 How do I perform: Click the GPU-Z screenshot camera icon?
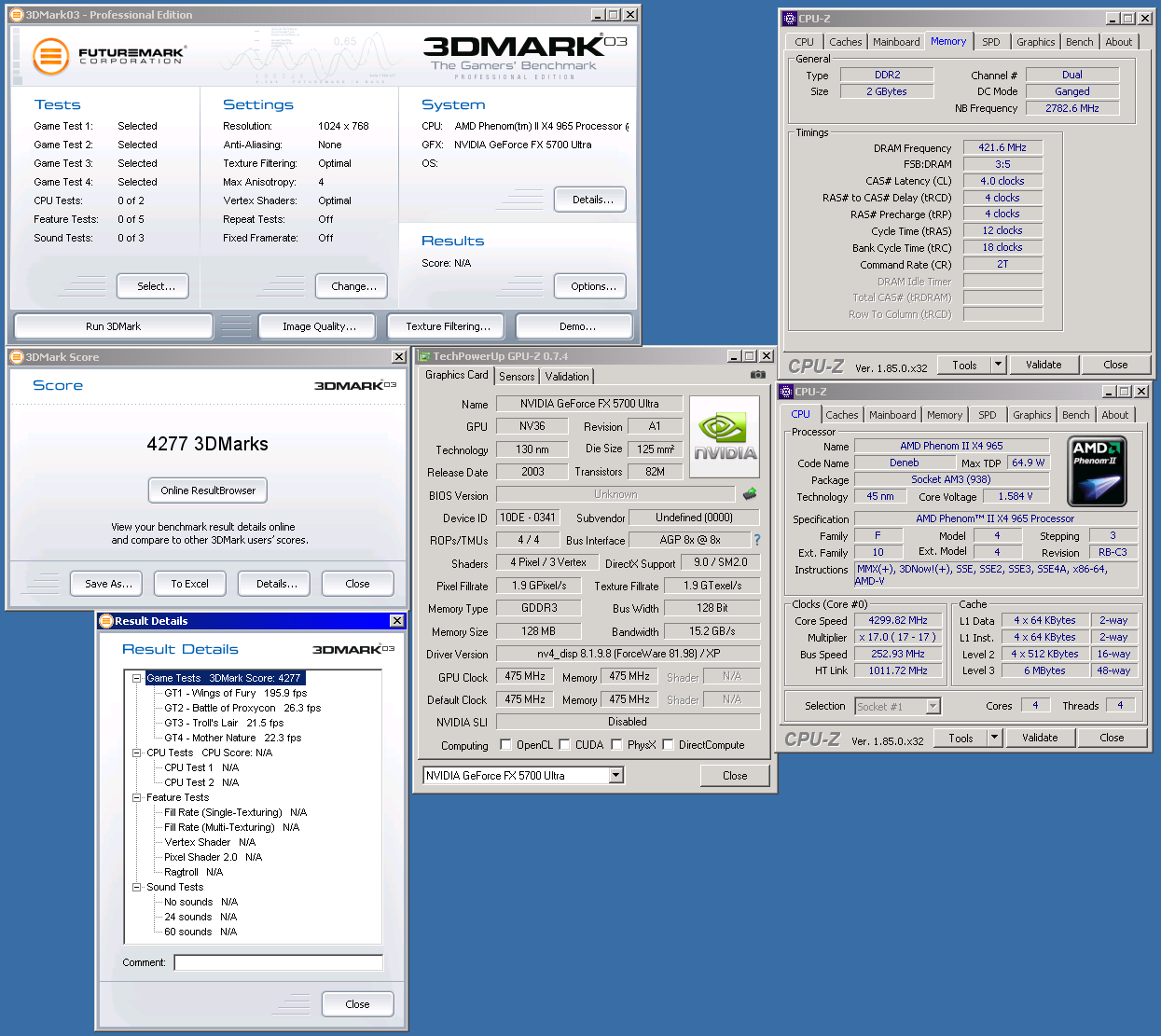pos(758,375)
